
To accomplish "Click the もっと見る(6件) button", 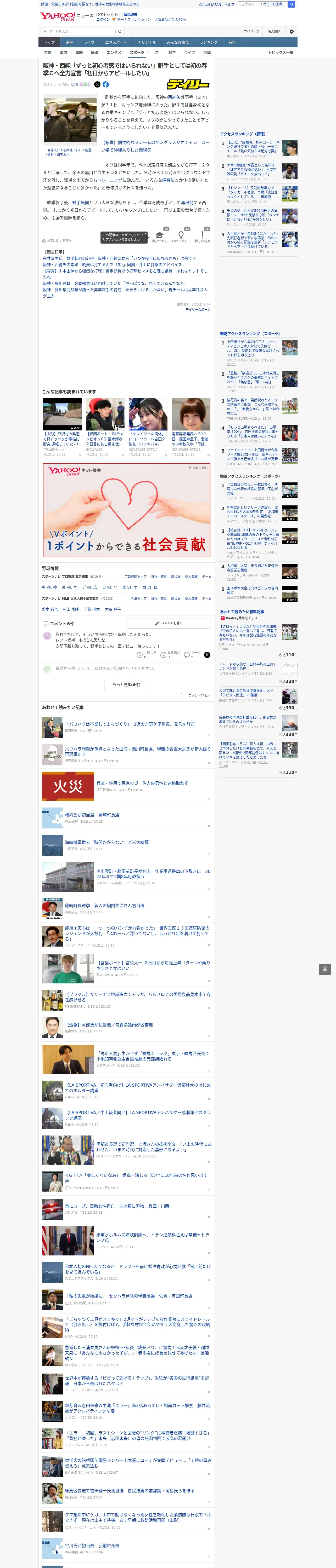I will tap(127, 685).
